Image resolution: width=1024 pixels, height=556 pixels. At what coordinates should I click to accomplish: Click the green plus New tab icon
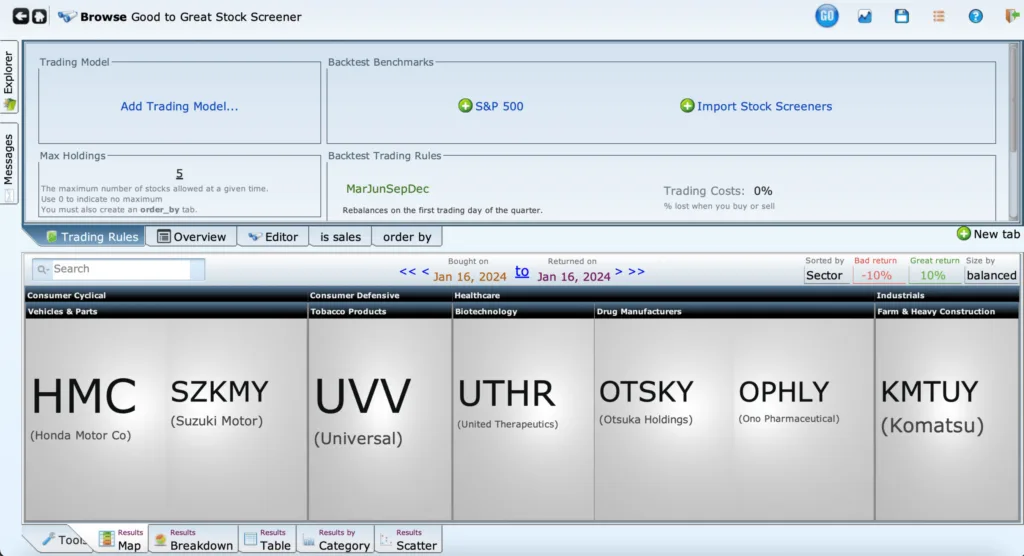(x=963, y=233)
